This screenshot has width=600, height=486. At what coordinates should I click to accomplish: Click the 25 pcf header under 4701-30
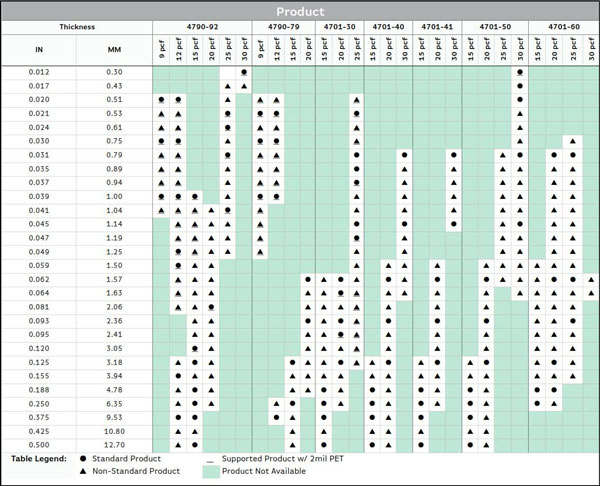357,49
